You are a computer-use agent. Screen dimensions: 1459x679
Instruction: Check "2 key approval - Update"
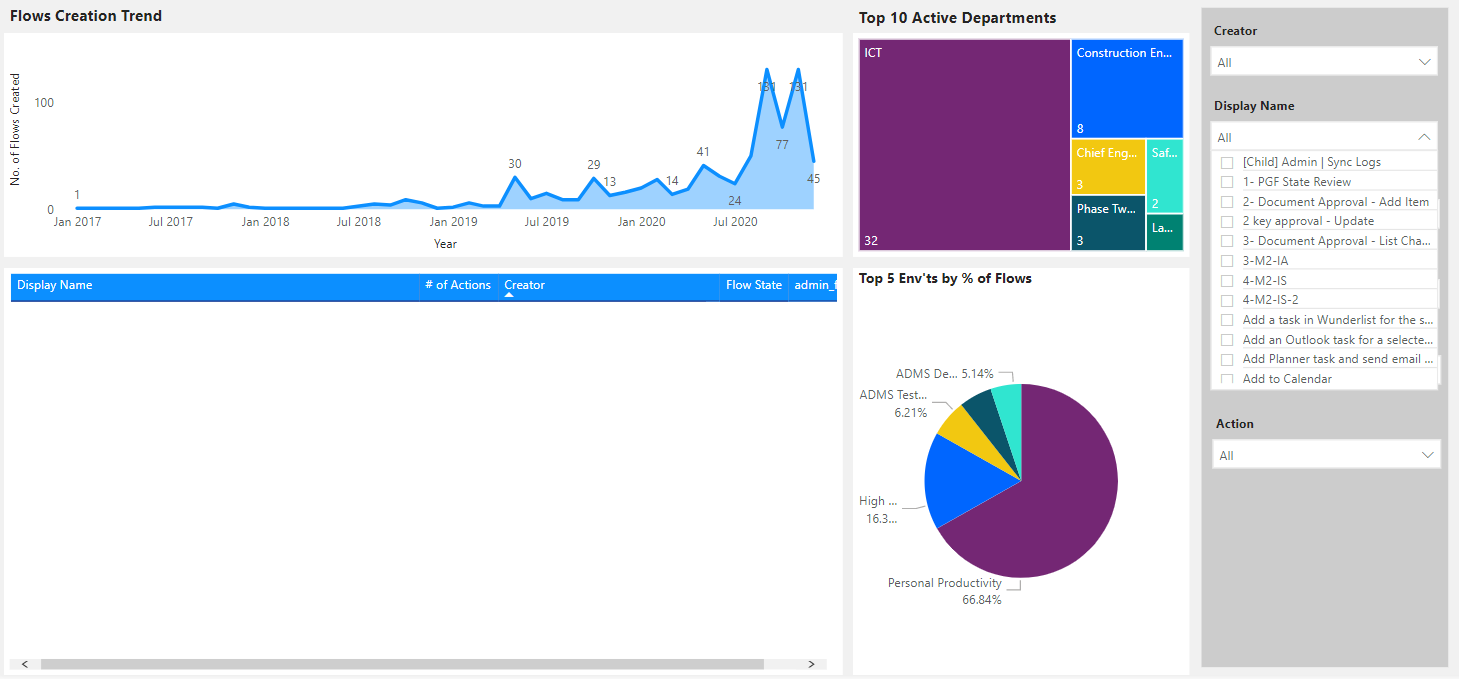(1227, 220)
